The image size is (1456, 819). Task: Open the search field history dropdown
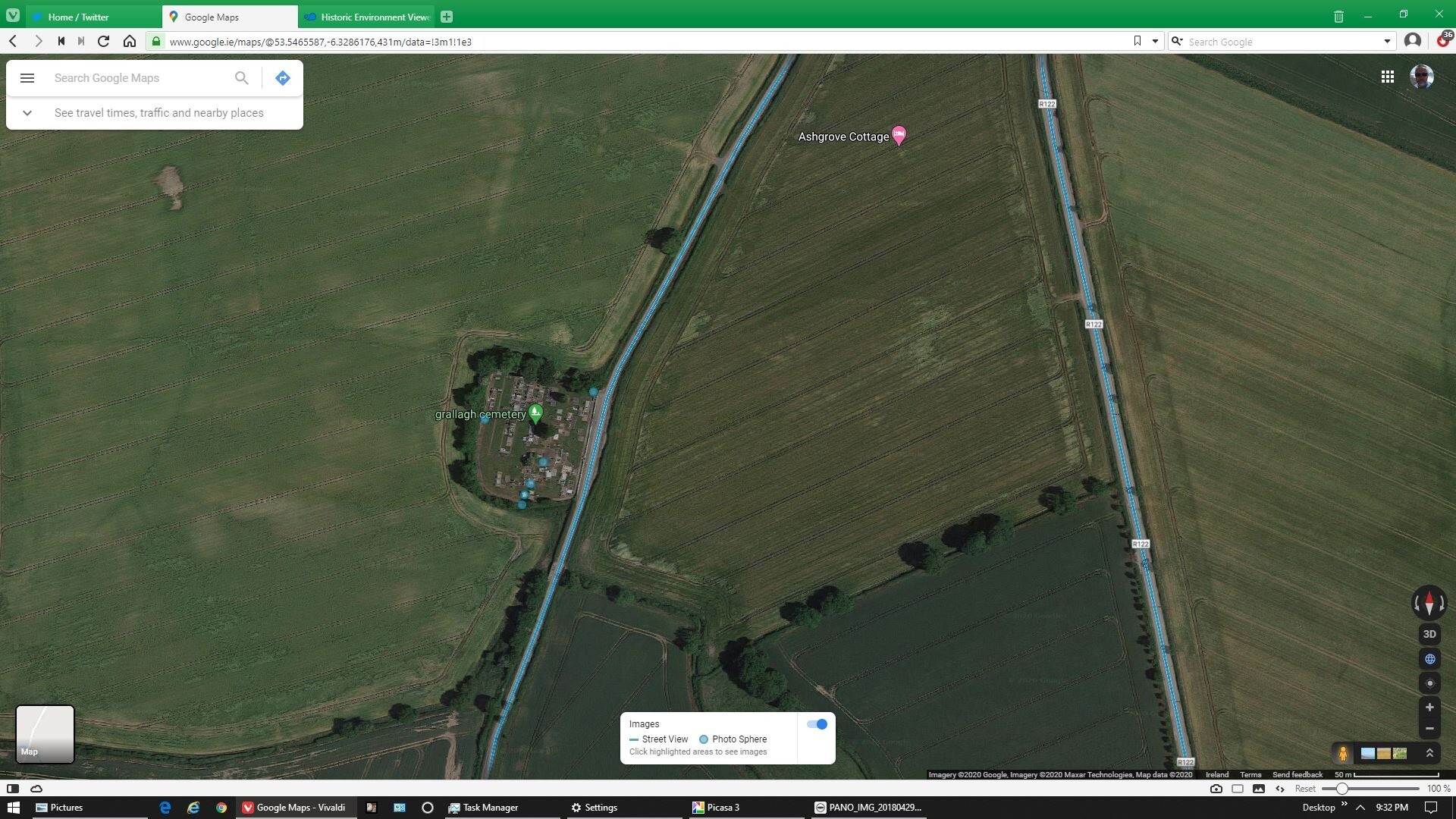(x=1387, y=41)
